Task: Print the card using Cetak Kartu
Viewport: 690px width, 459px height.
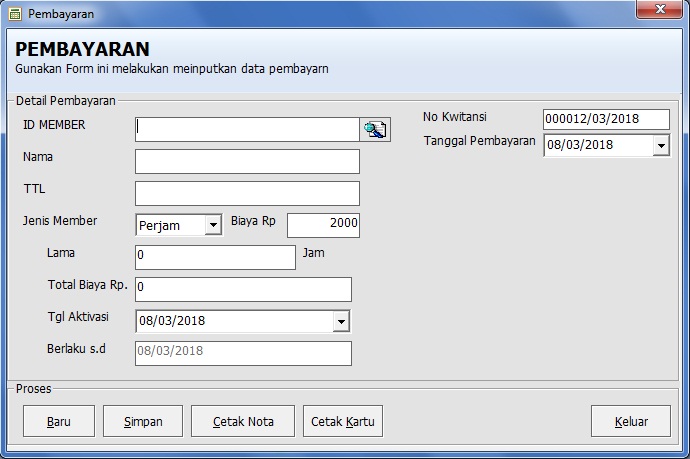Action: click(x=343, y=421)
